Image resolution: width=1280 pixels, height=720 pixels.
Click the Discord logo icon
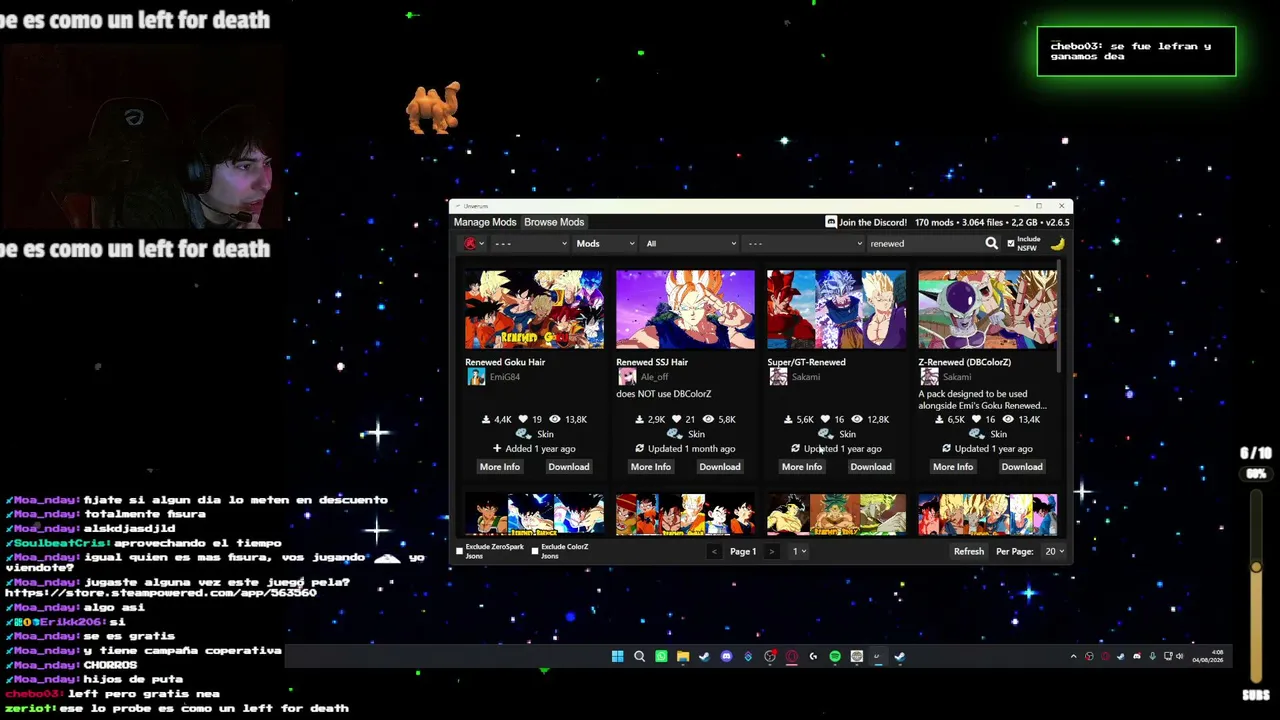click(x=831, y=222)
